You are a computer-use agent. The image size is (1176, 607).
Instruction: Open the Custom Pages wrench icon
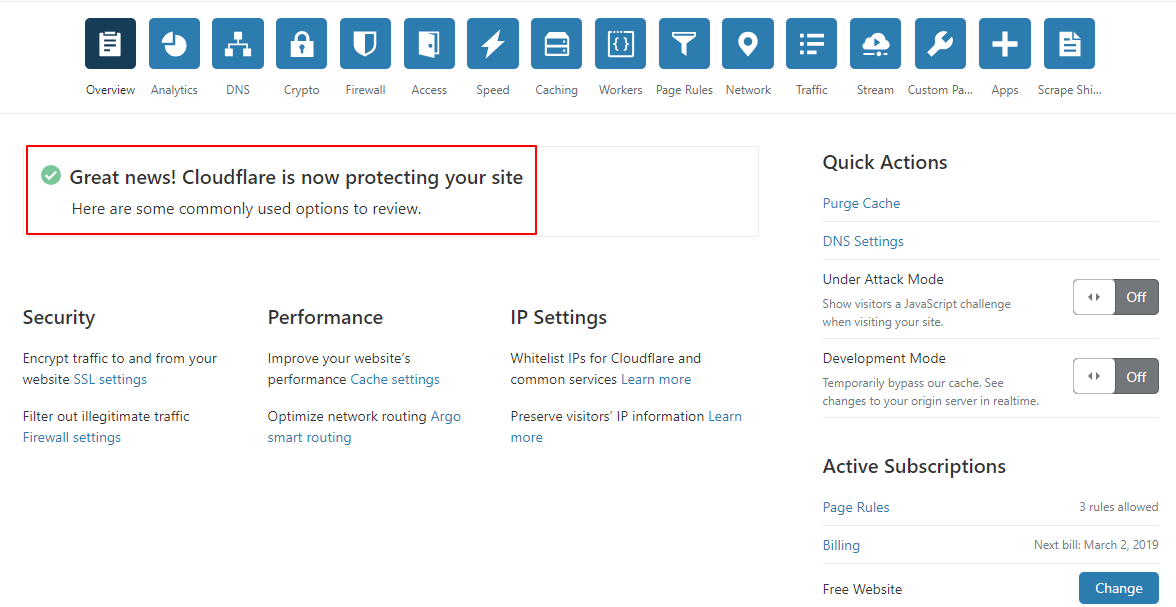coord(940,44)
